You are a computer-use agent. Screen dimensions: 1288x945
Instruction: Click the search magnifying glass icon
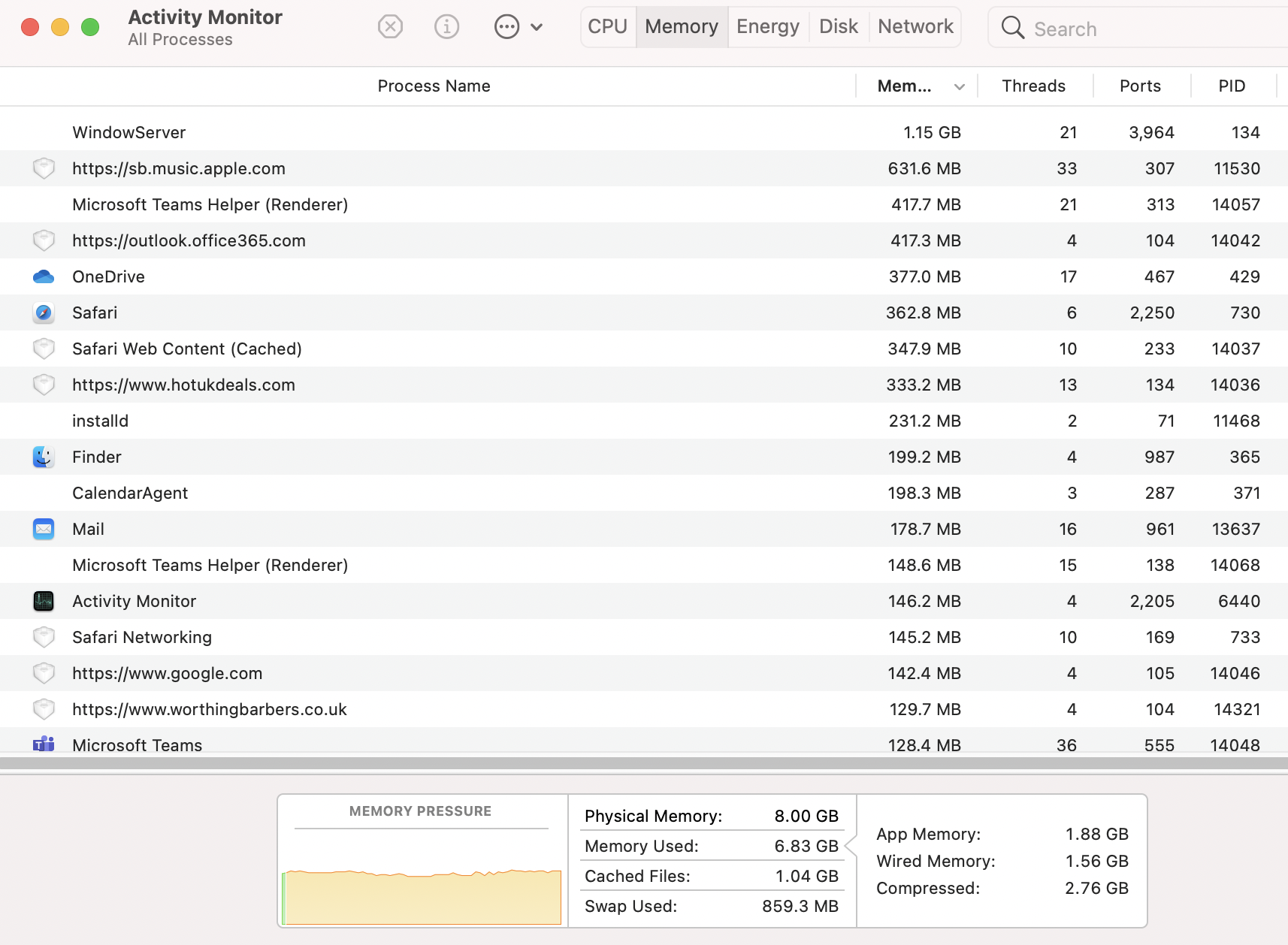[x=1012, y=28]
